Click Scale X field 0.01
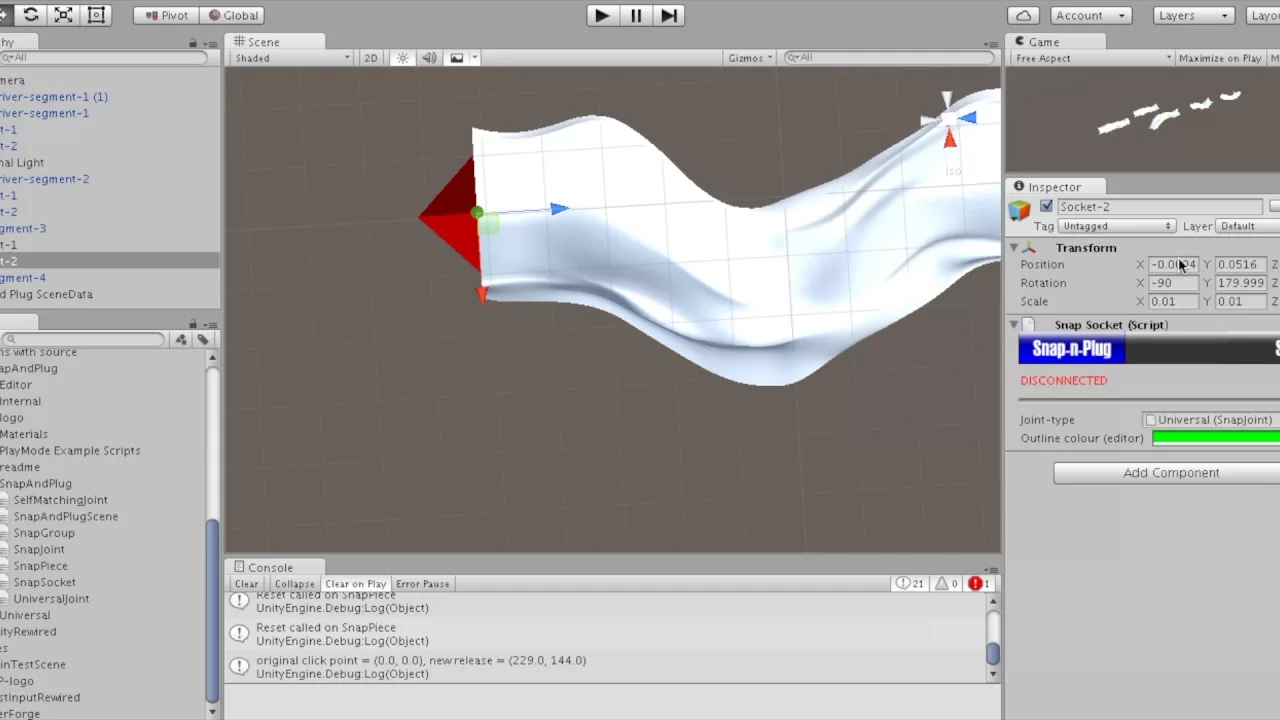1280x720 pixels. [1172, 302]
